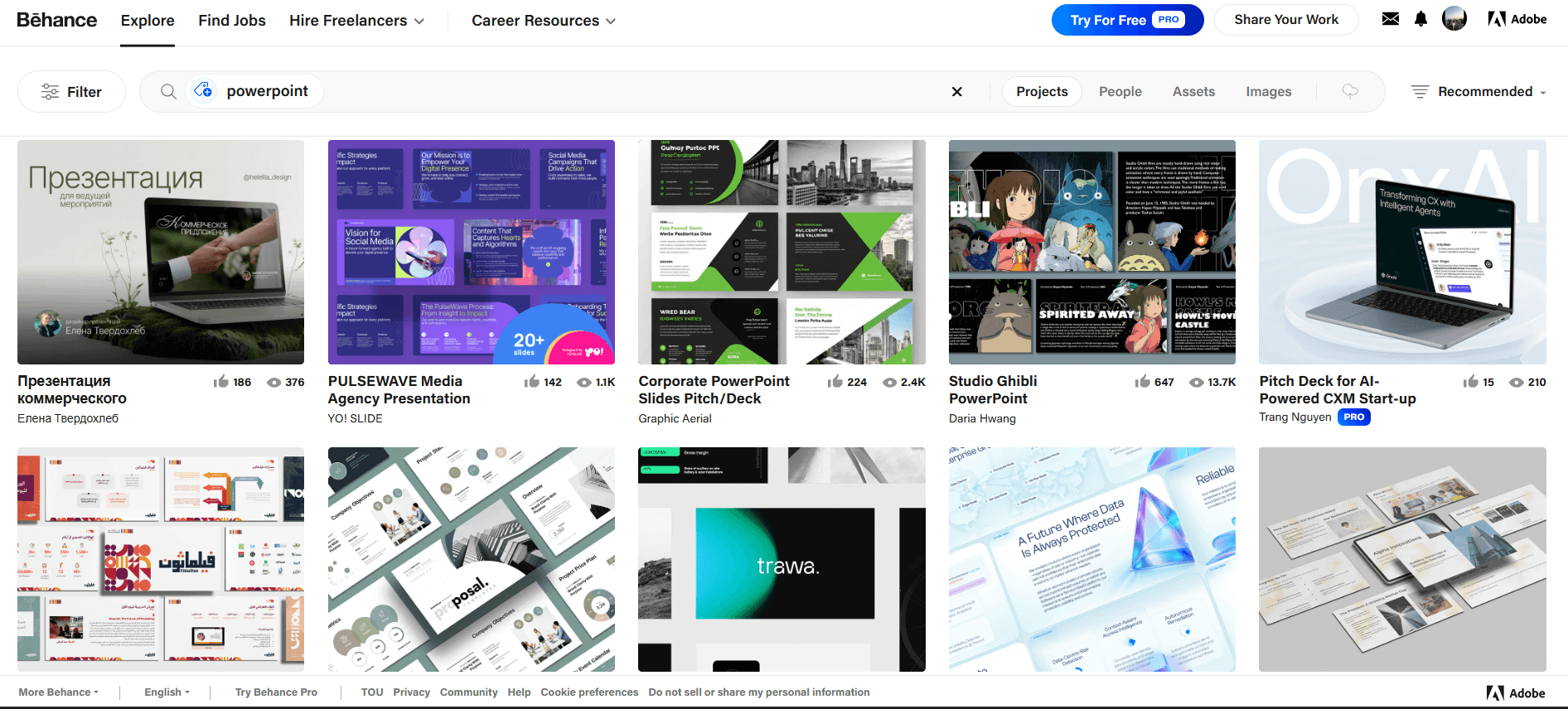The image size is (1568, 709).
Task: Visit author Daria Hwang profile
Action: (x=982, y=418)
